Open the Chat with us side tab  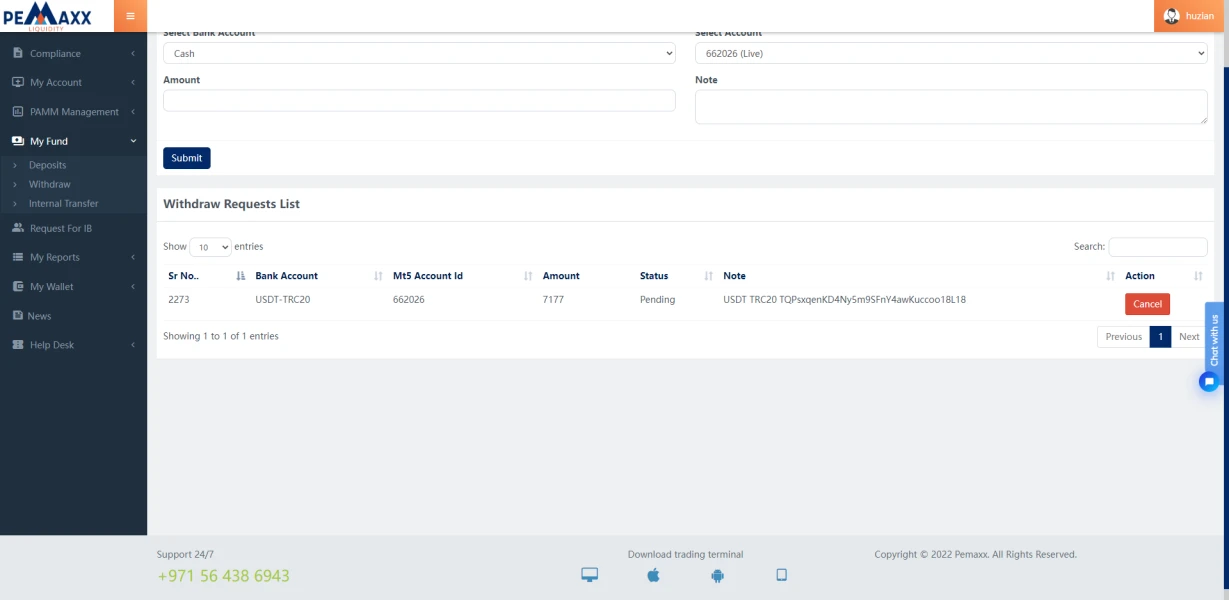click(x=1214, y=340)
